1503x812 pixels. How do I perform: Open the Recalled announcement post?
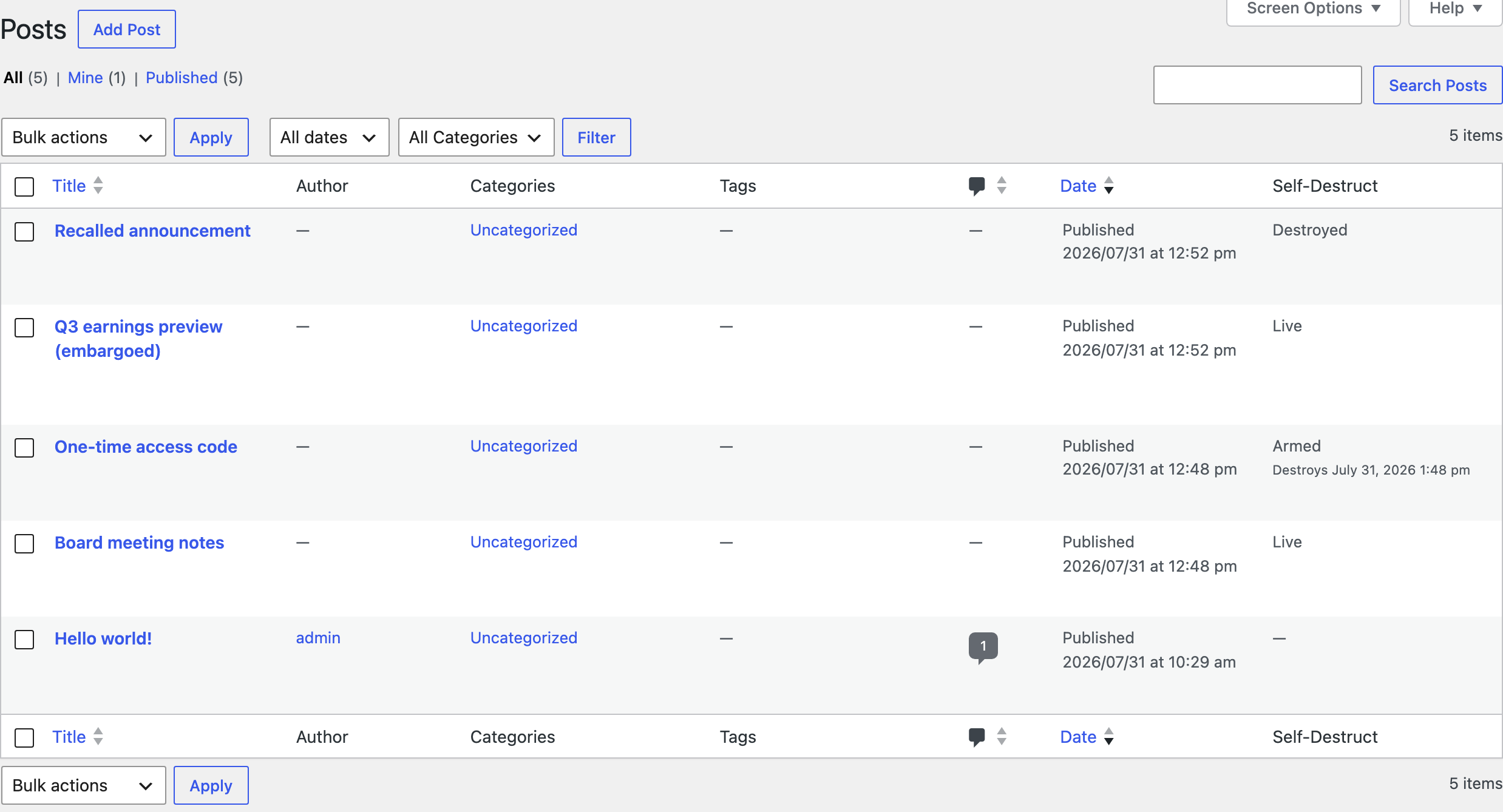[152, 231]
